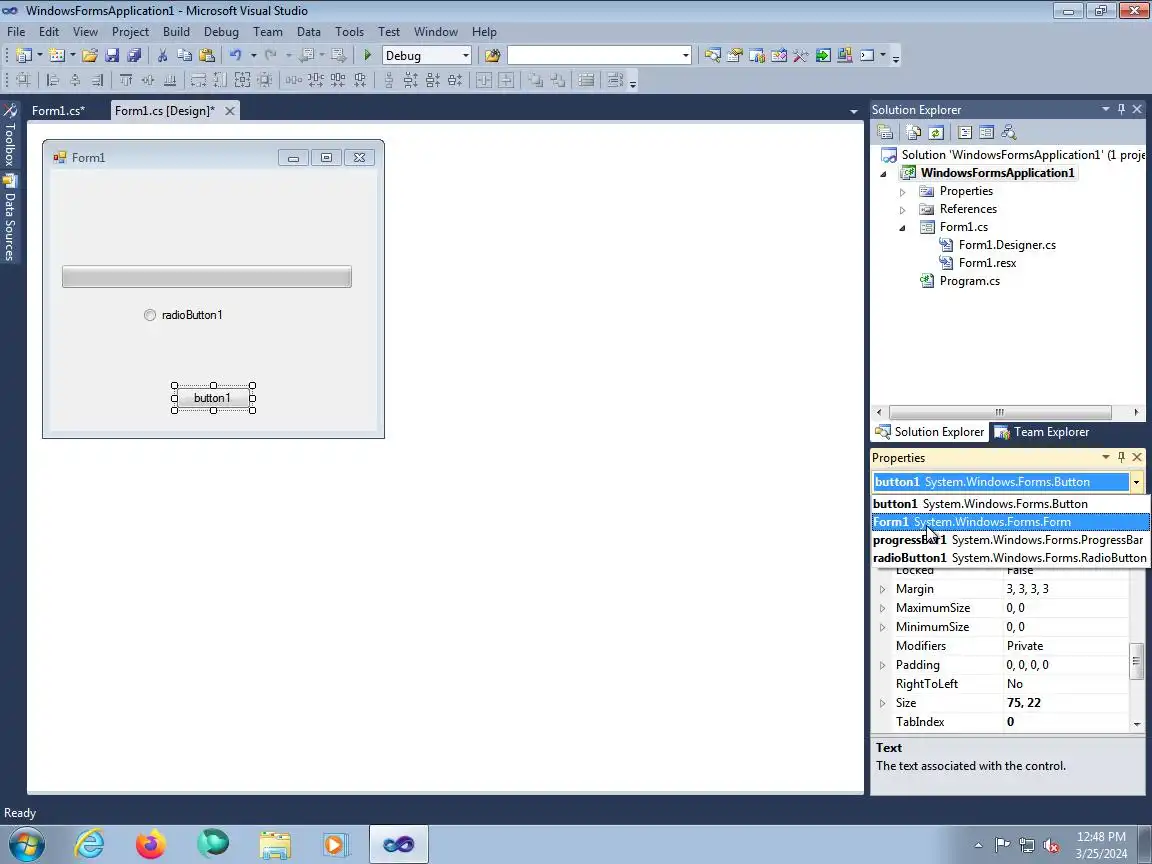Click the Open File folder icon

click(x=90, y=55)
